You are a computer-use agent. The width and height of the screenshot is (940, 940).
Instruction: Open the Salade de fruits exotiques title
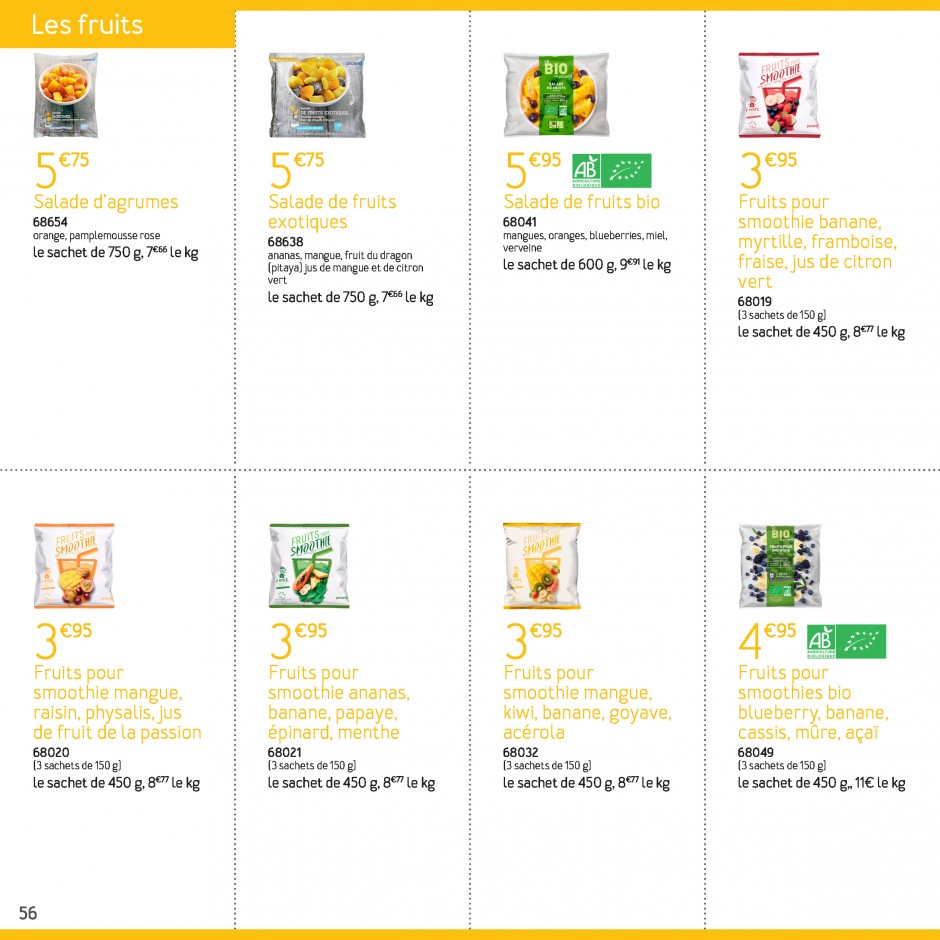332,212
